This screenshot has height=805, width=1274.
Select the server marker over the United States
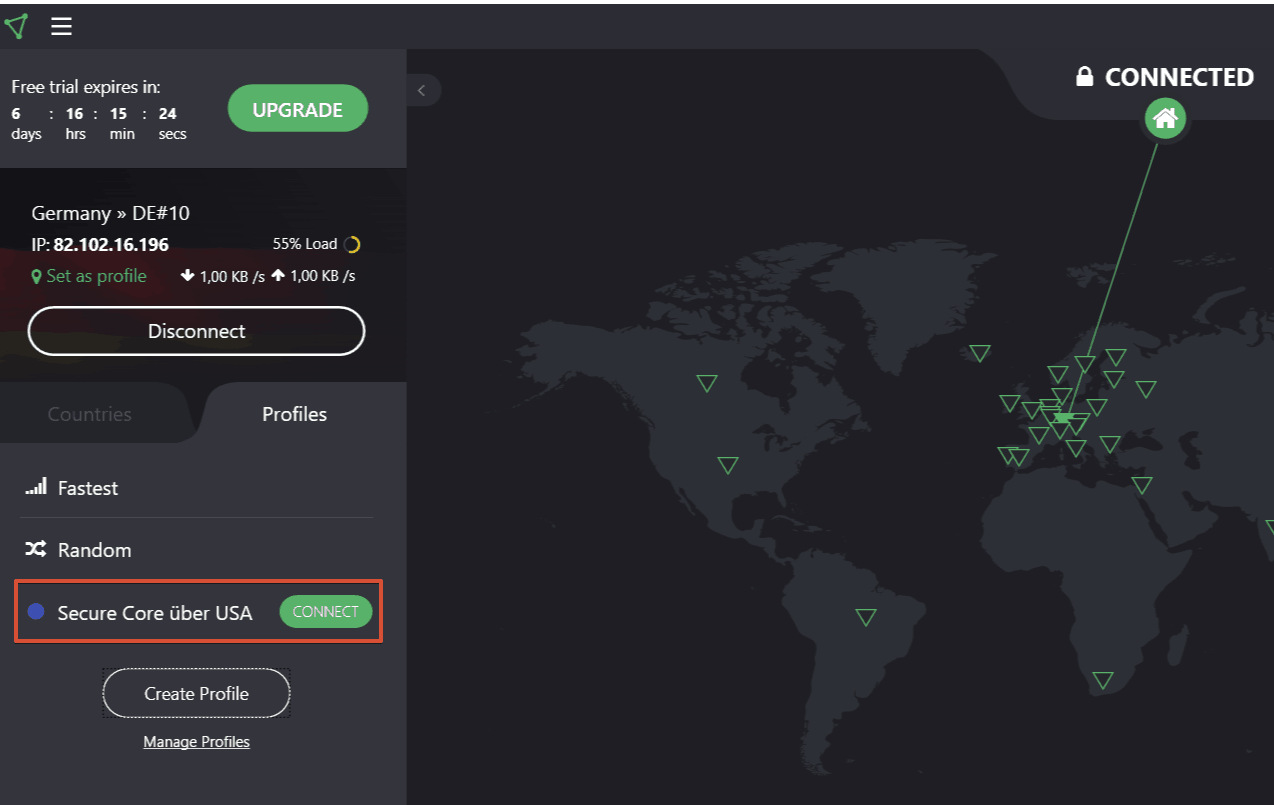click(x=728, y=465)
